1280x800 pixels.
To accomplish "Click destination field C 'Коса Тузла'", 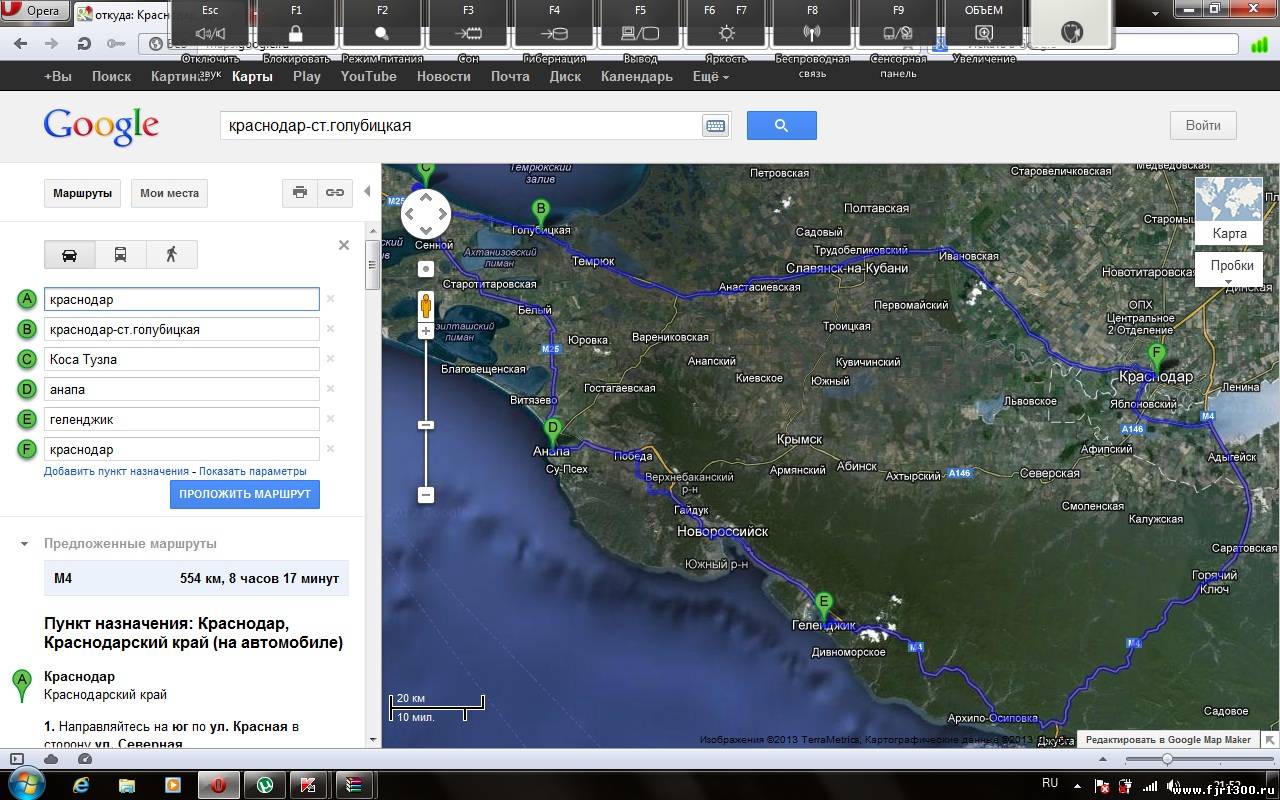I will pos(182,359).
